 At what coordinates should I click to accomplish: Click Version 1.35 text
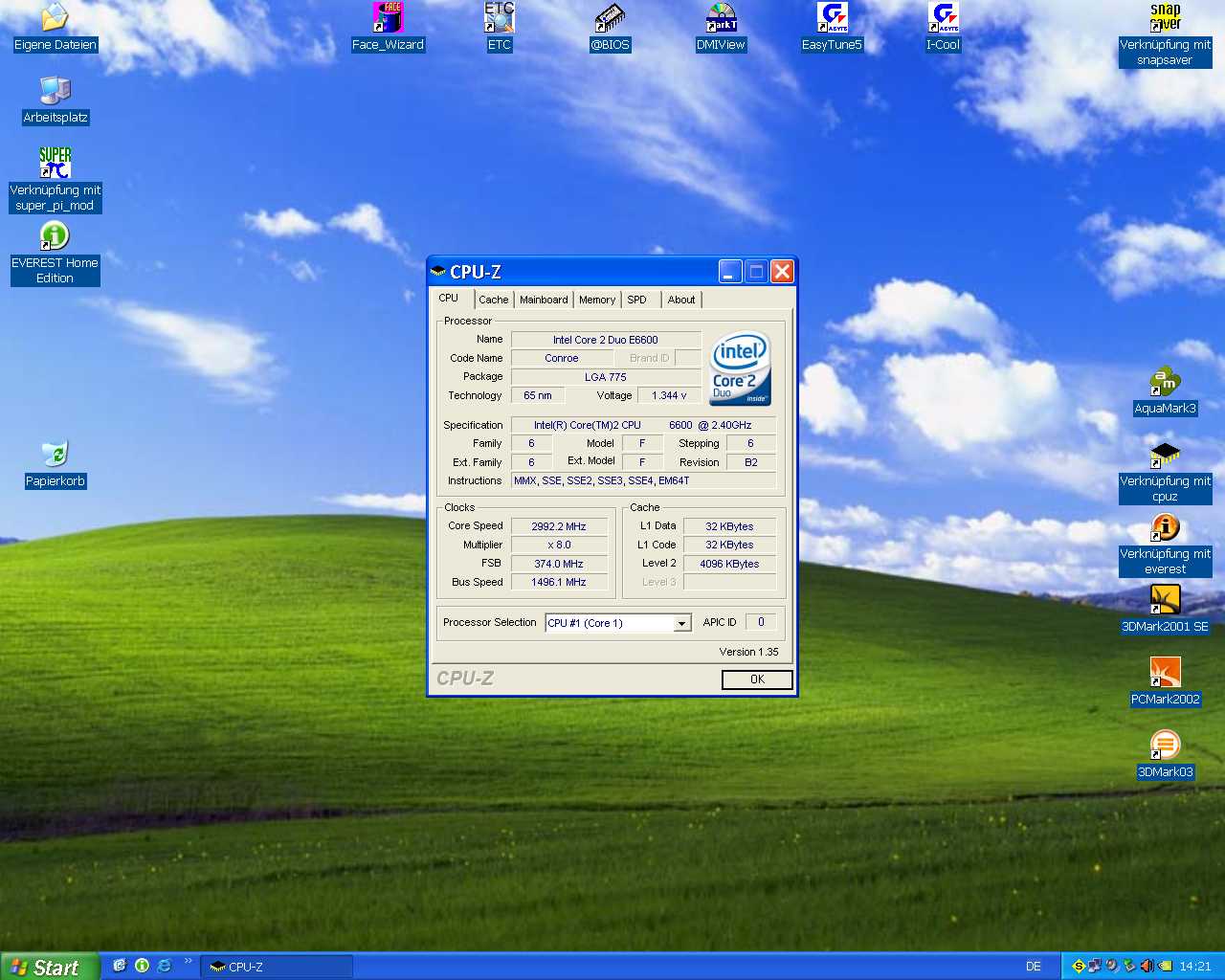coord(749,652)
